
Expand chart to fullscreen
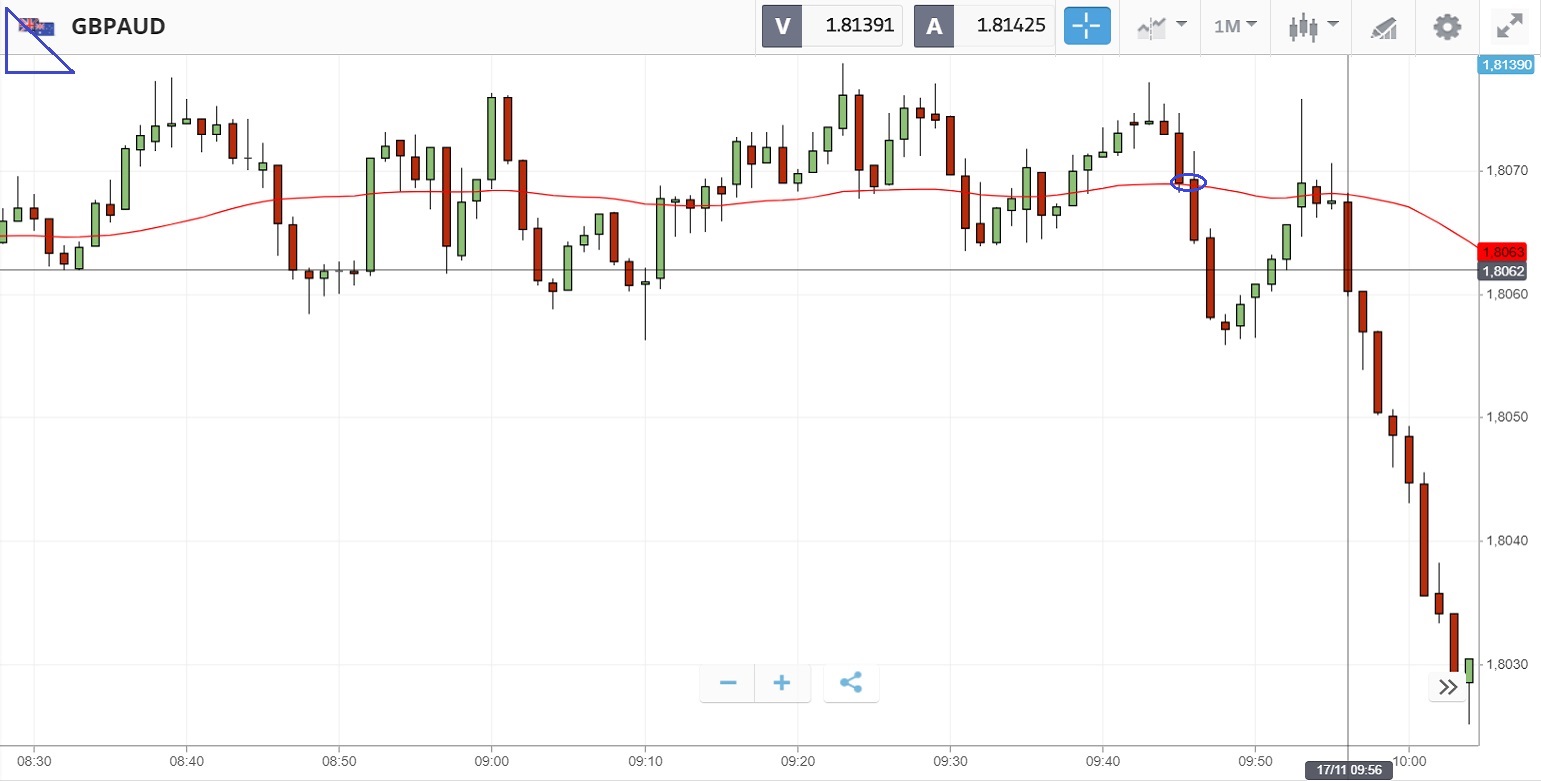click(1509, 26)
